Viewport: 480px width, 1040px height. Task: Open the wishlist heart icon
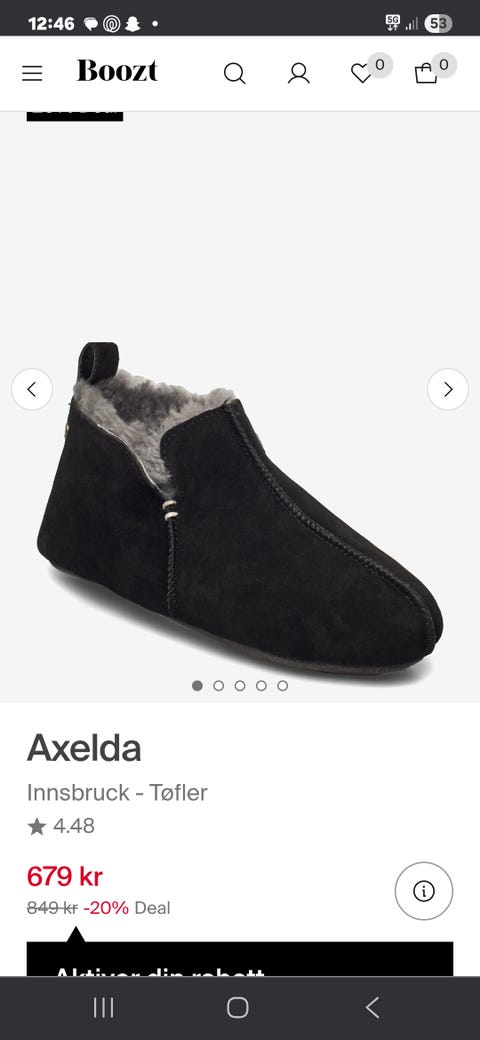coord(361,73)
